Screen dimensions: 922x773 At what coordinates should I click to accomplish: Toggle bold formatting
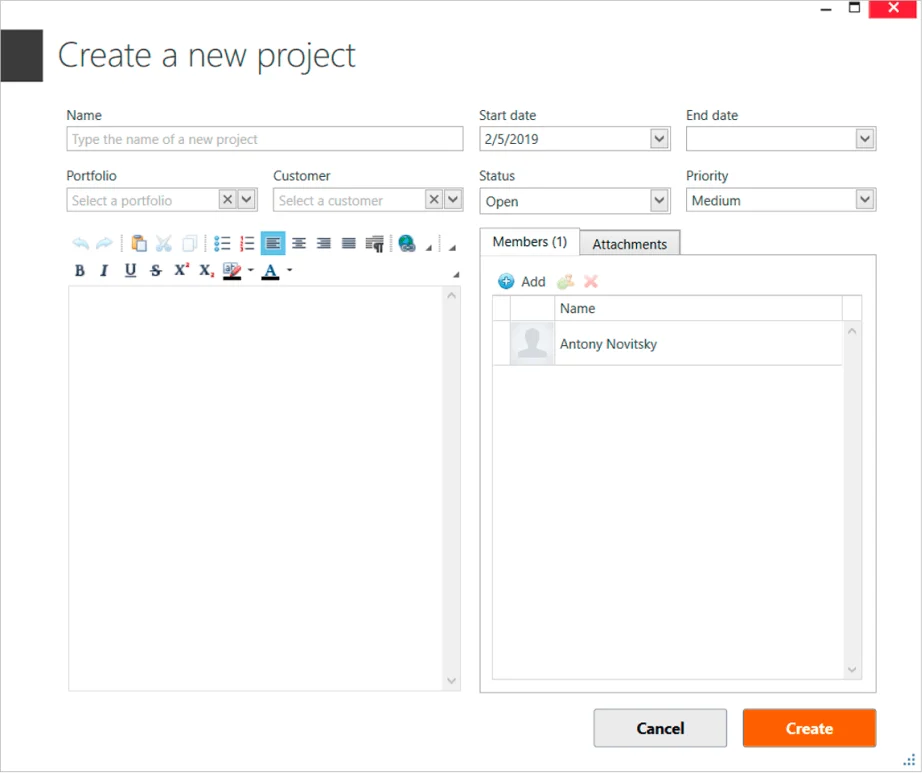(79, 270)
